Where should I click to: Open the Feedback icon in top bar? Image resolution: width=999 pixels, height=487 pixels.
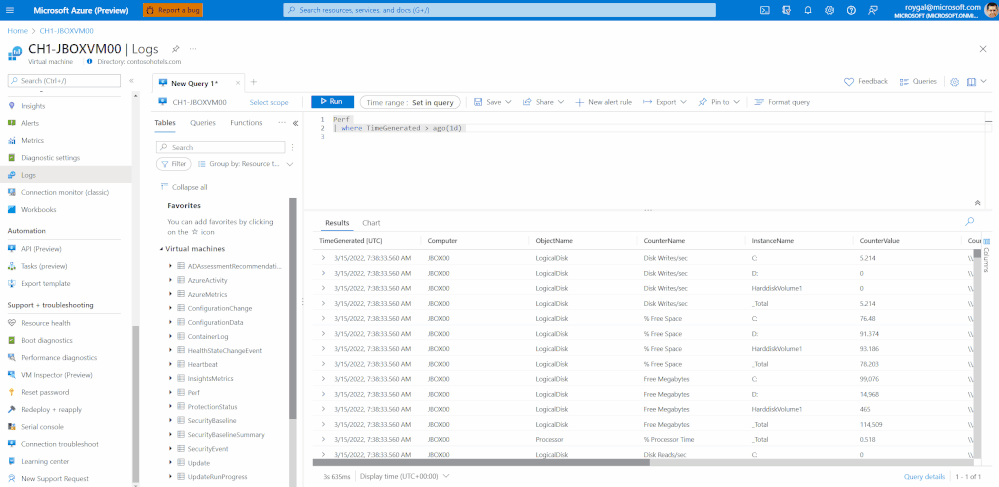873,10
